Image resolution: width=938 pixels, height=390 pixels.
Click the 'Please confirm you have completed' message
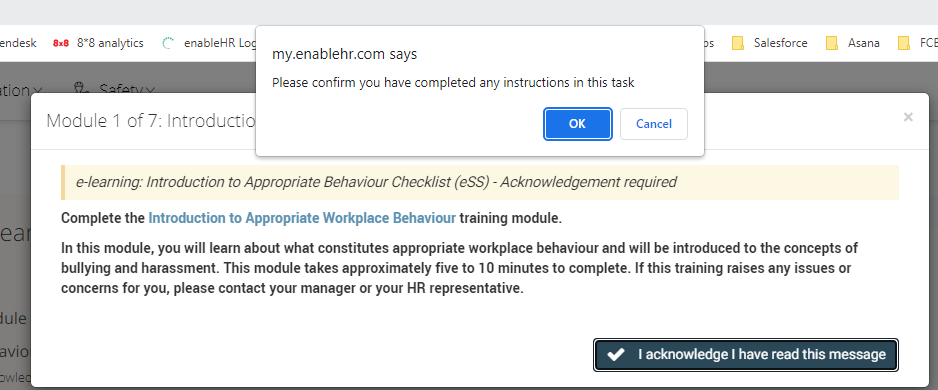click(x=453, y=83)
